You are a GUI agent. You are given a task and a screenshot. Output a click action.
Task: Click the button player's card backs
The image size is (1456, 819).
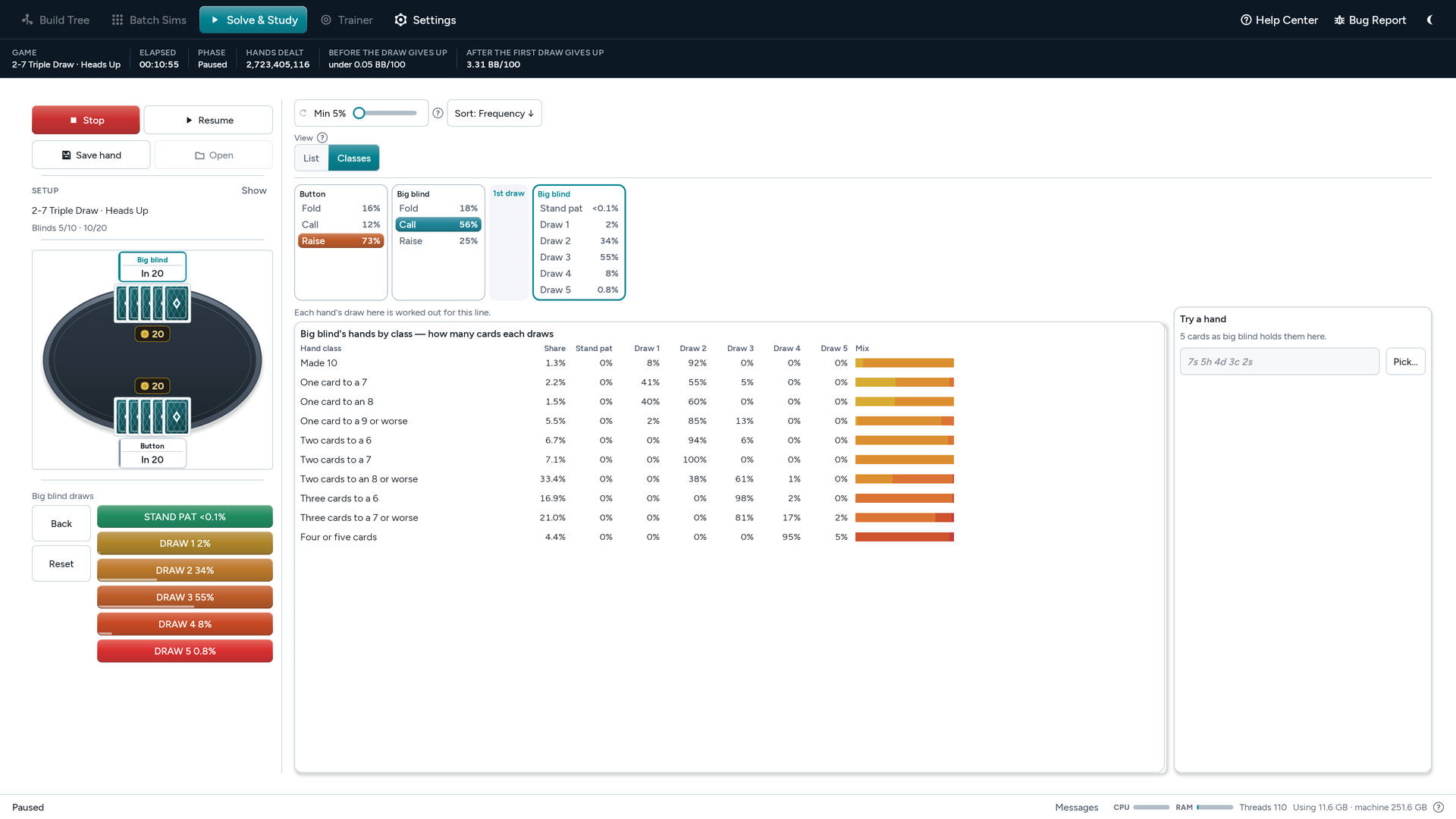tap(152, 416)
